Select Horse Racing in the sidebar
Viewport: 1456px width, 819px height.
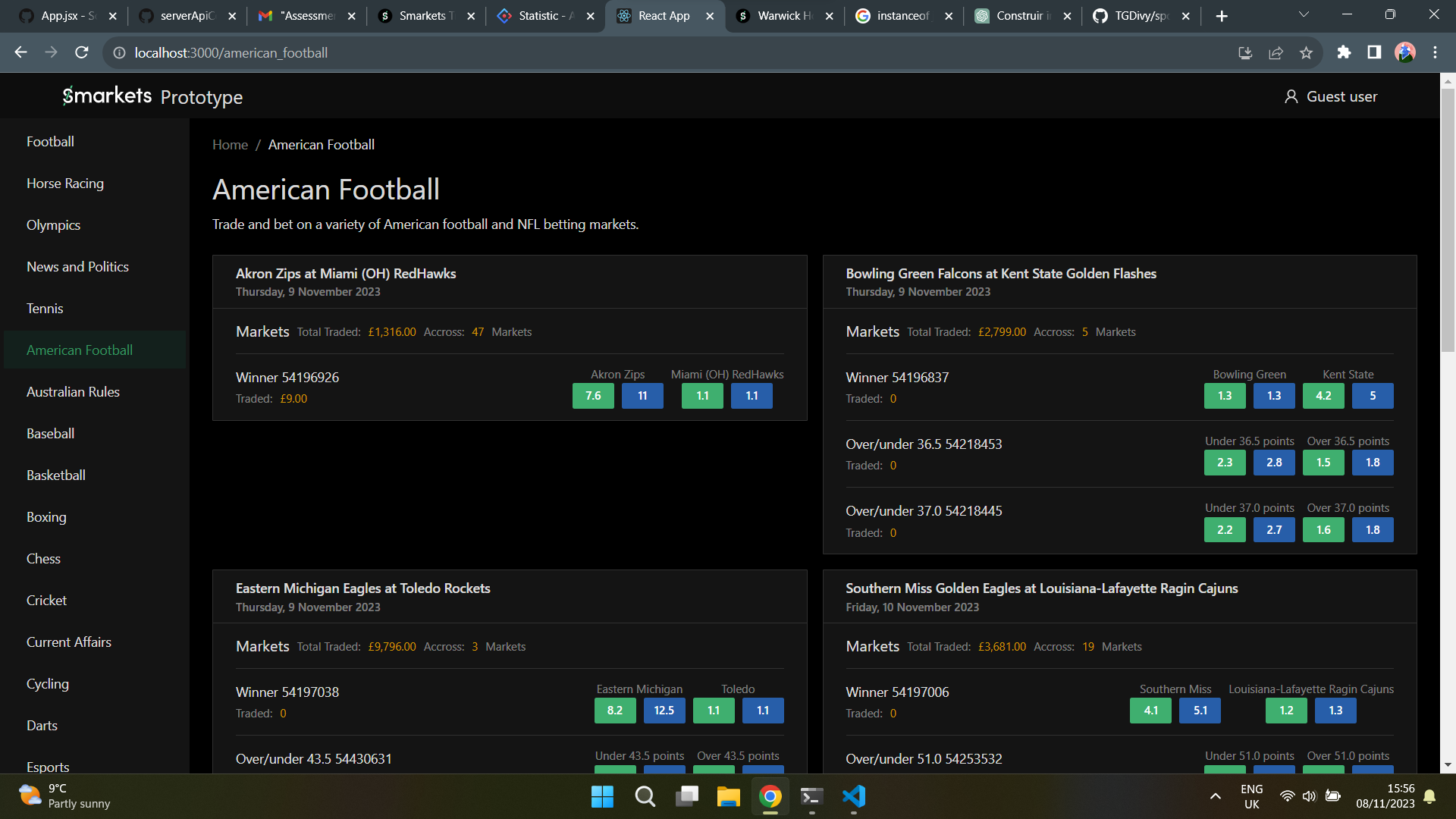click(65, 184)
